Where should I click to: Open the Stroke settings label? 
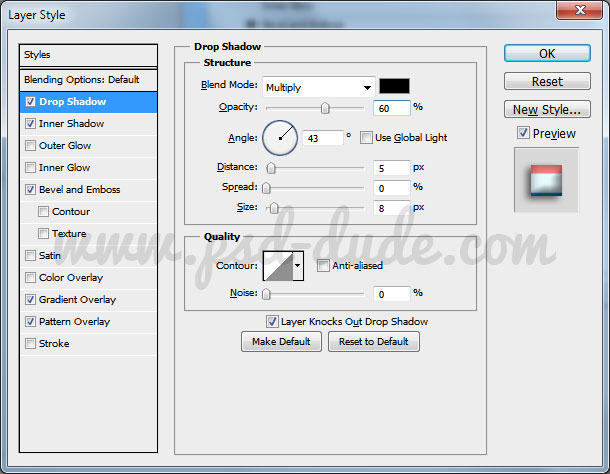54,344
